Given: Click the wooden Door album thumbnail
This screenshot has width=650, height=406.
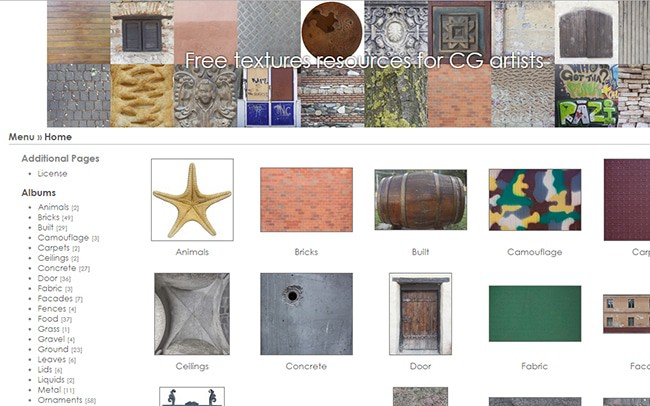Looking at the screenshot, I should point(420,314).
